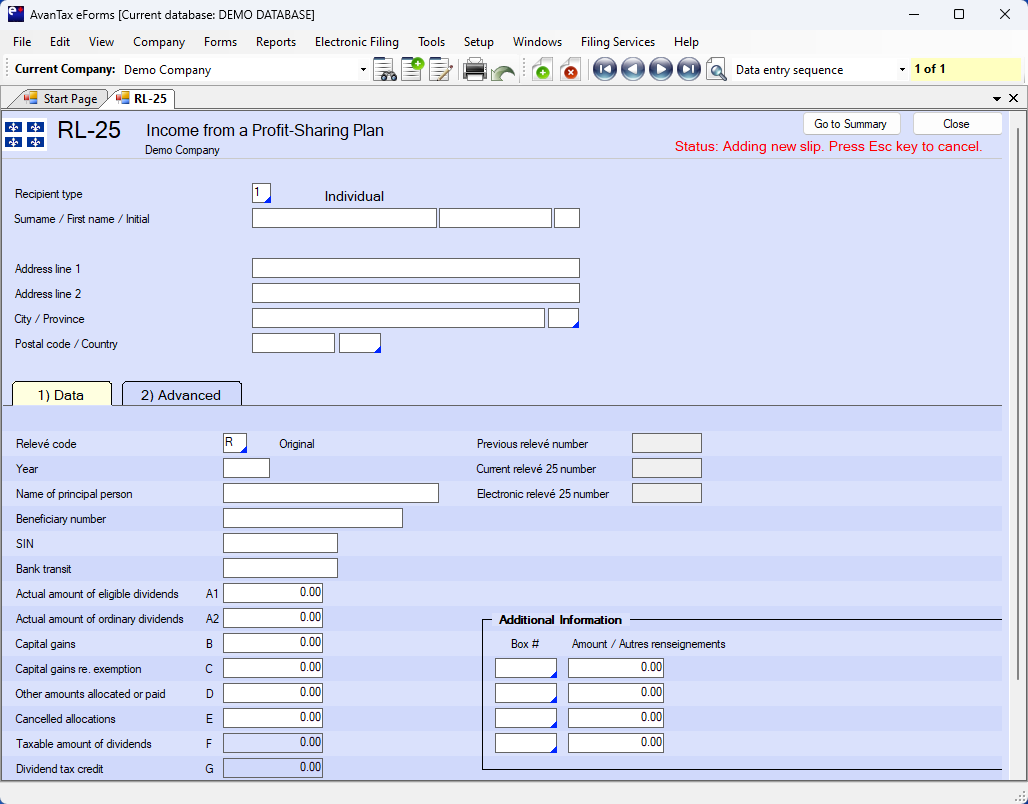Click the green undo arrow icon

tap(503, 71)
